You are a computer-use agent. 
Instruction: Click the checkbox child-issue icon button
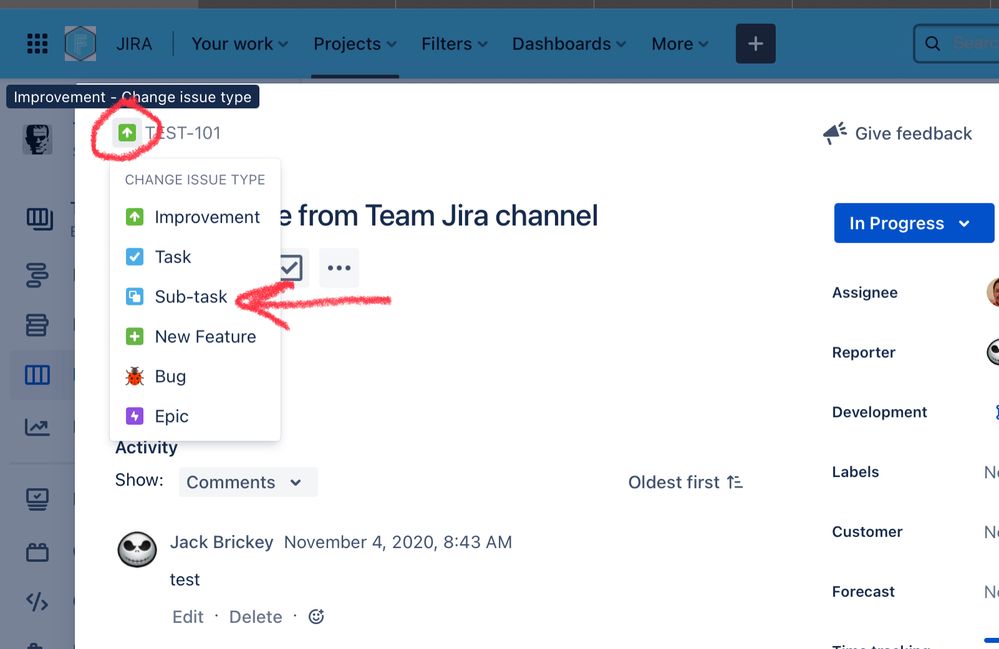click(x=293, y=267)
